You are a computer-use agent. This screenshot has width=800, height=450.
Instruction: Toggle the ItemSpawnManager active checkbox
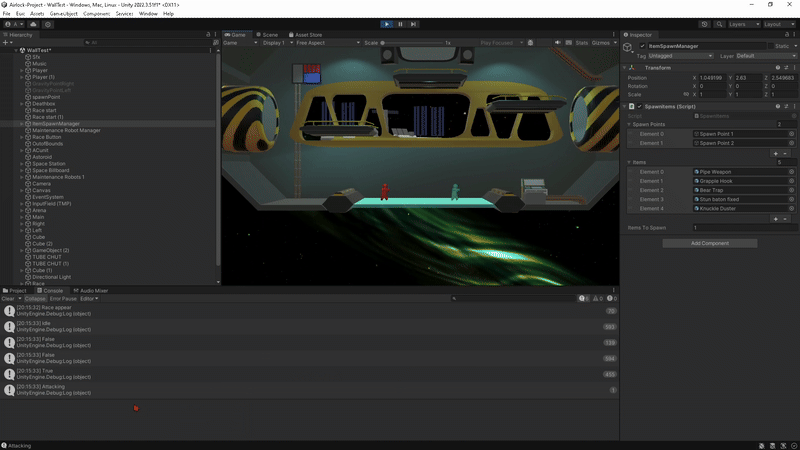[642, 46]
